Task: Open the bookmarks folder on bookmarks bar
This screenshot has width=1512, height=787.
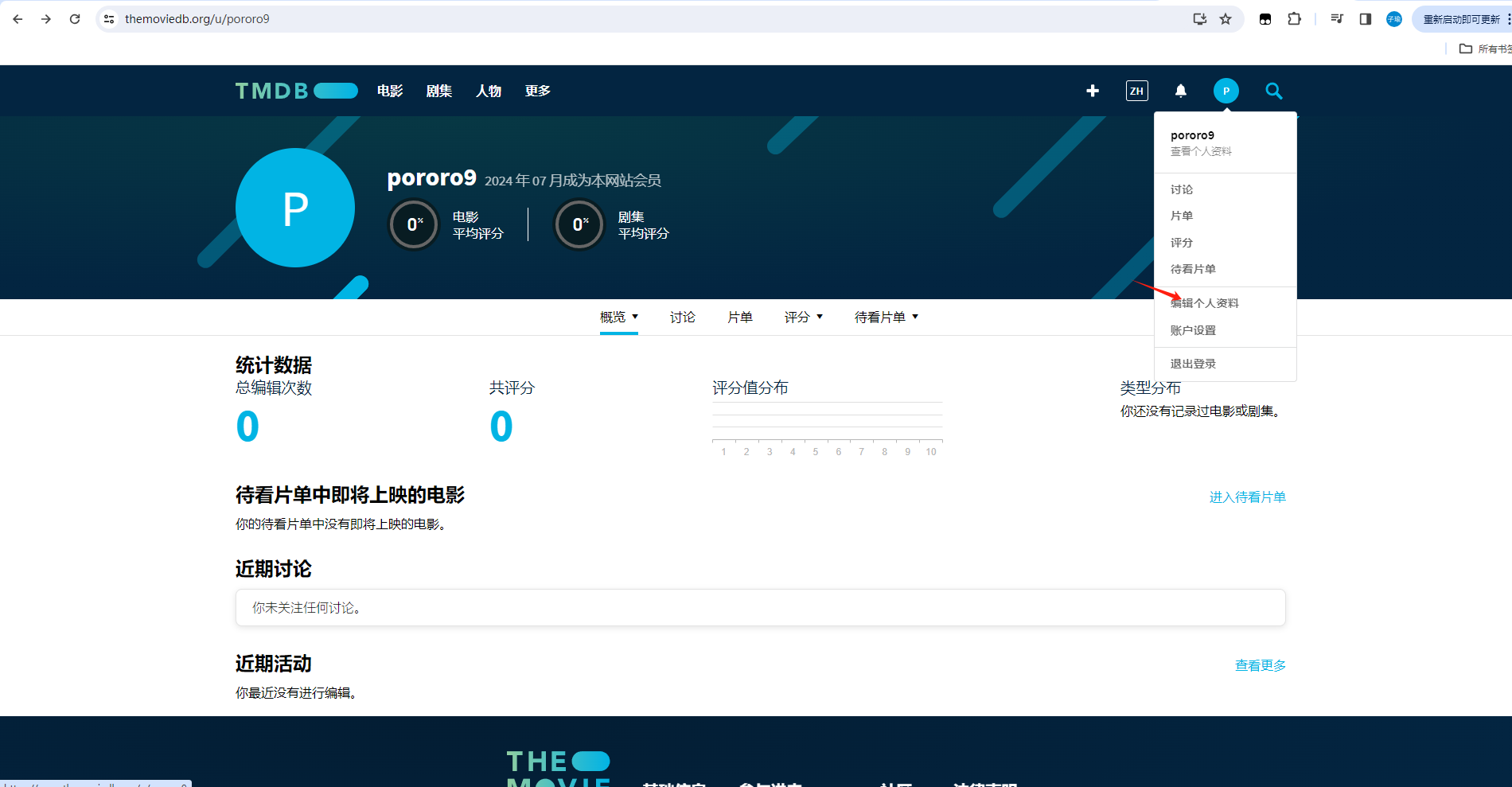Action: [x=1485, y=49]
